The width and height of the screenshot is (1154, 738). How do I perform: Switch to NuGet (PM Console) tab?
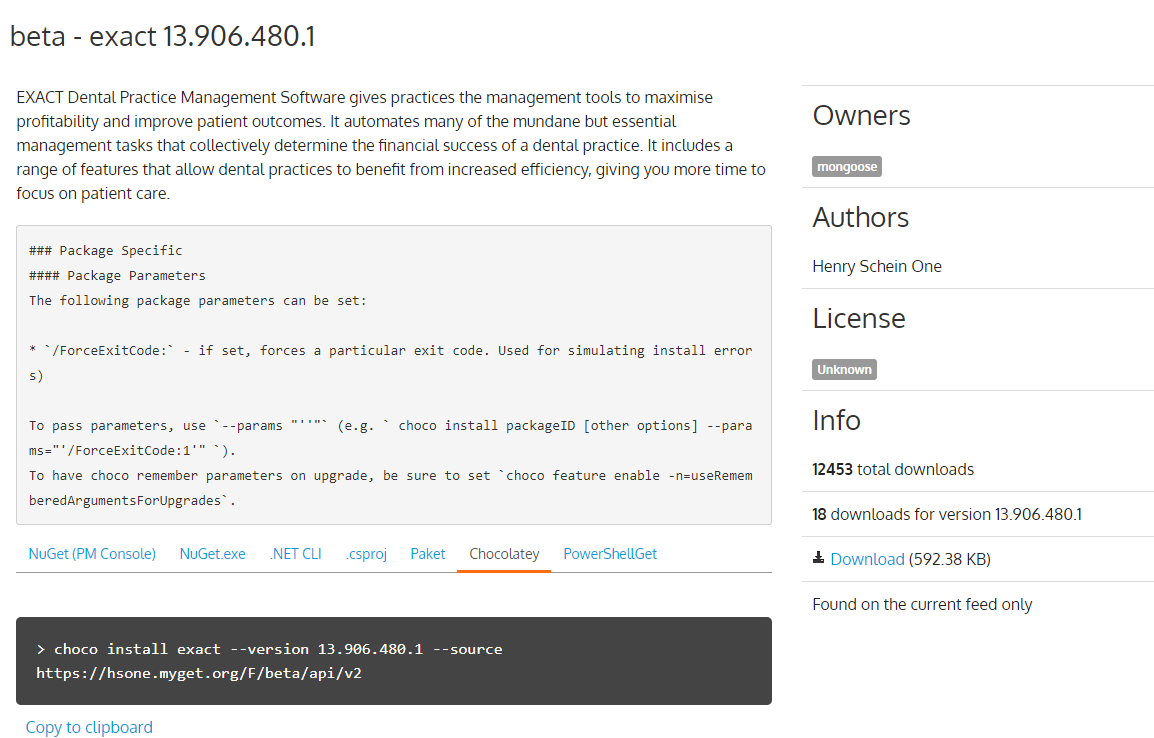[92, 554]
